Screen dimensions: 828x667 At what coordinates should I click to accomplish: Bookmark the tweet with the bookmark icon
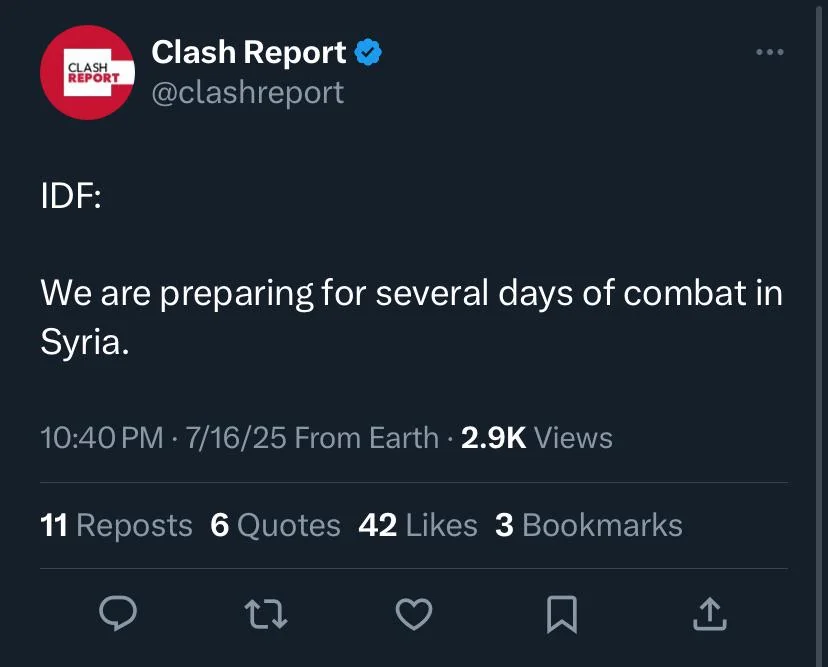(562, 614)
